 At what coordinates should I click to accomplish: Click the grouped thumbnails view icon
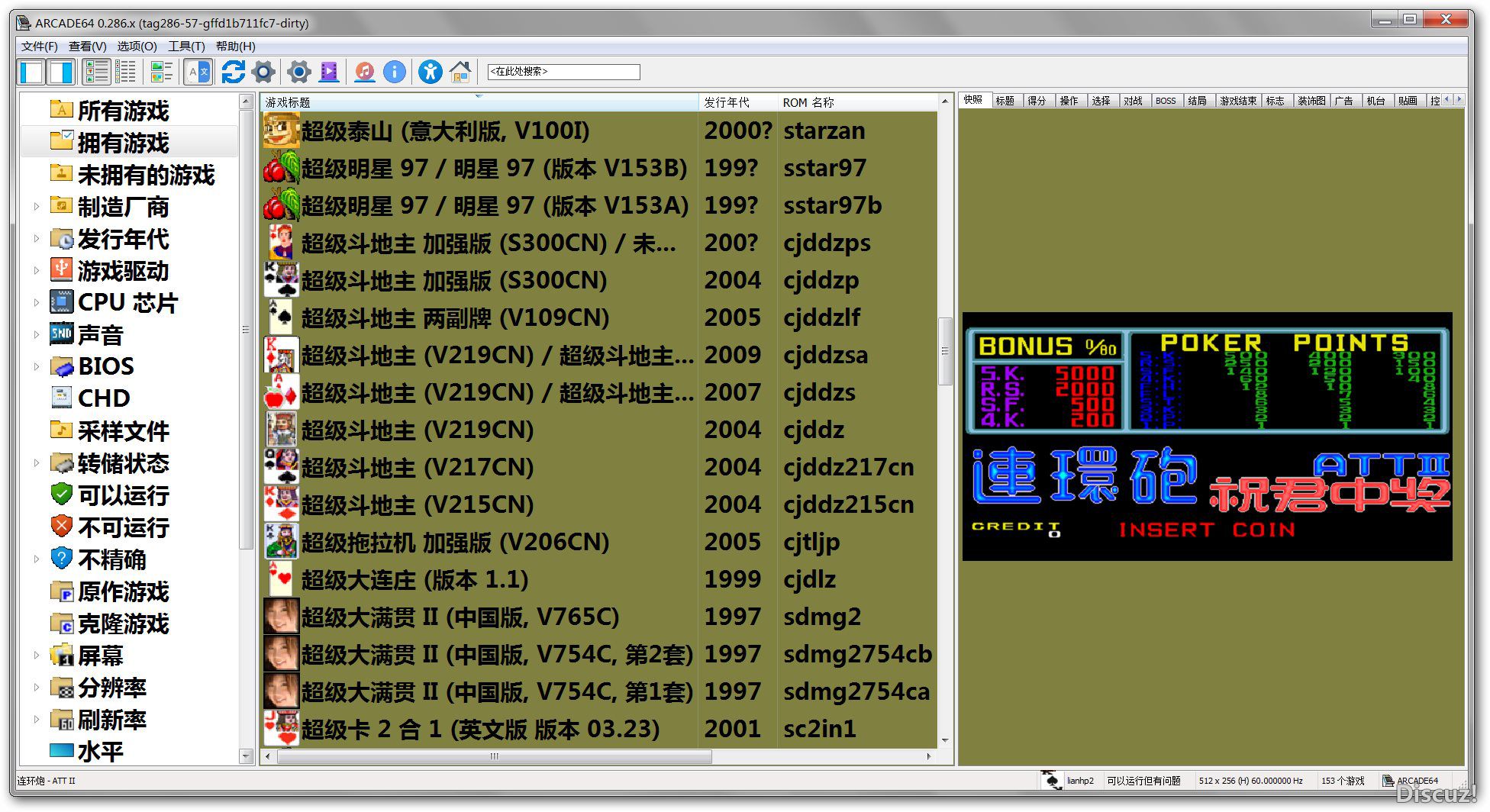(161, 72)
